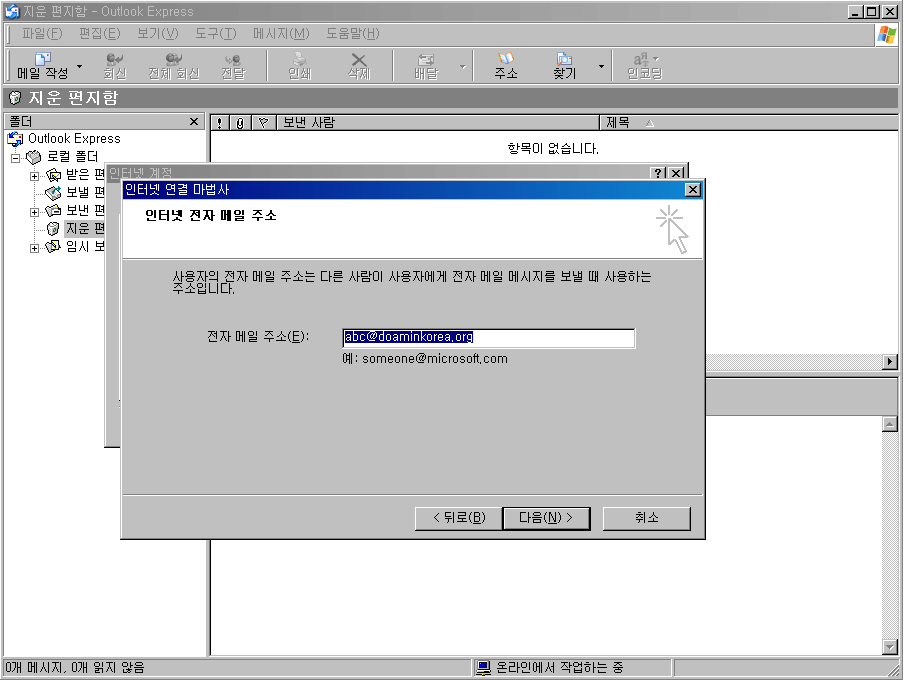Click the online status icon in the status bar
The width and height of the screenshot is (903, 680).
(x=483, y=668)
